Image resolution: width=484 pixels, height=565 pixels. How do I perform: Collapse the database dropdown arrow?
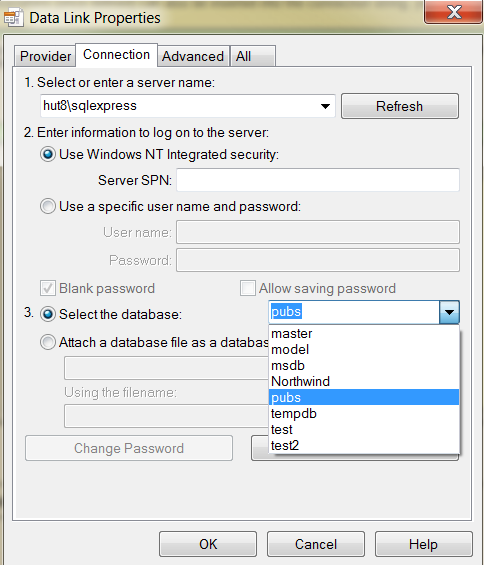(x=449, y=312)
